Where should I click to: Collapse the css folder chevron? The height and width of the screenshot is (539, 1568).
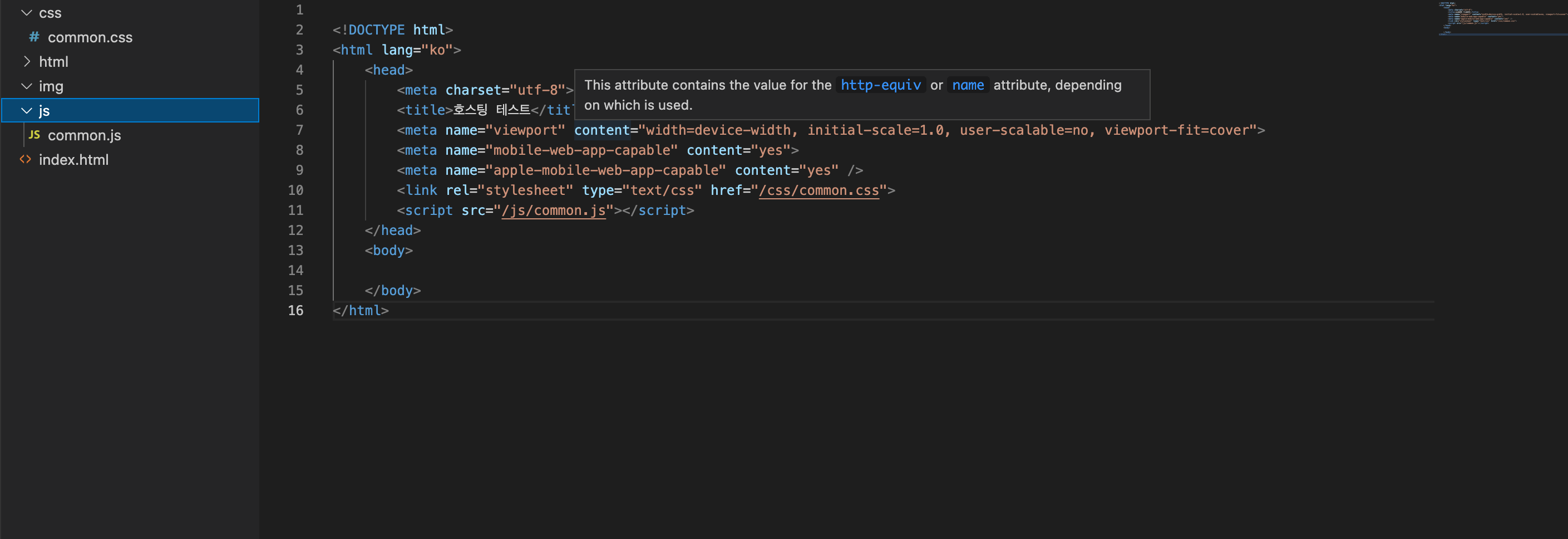point(26,12)
